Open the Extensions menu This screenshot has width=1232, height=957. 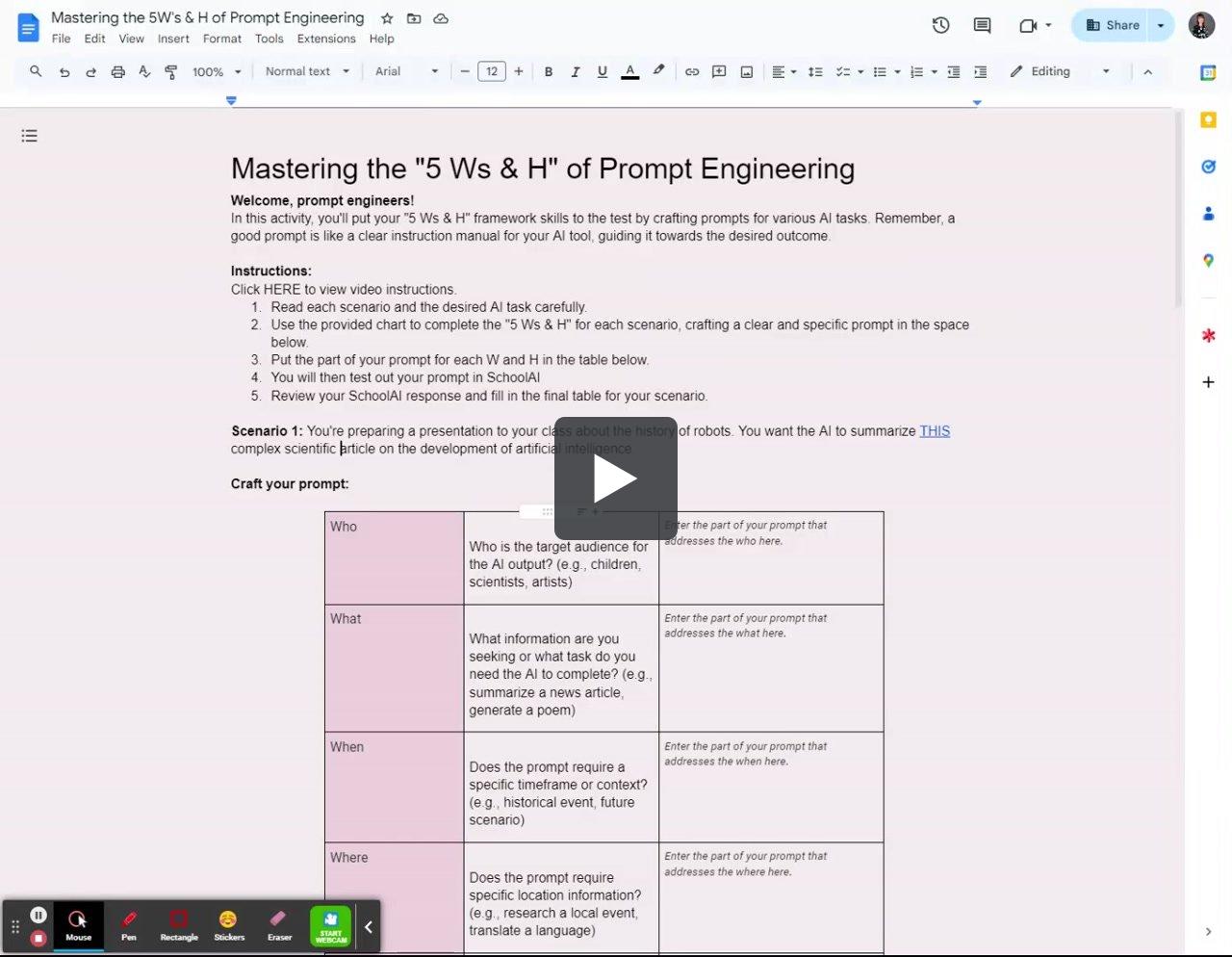click(x=325, y=39)
